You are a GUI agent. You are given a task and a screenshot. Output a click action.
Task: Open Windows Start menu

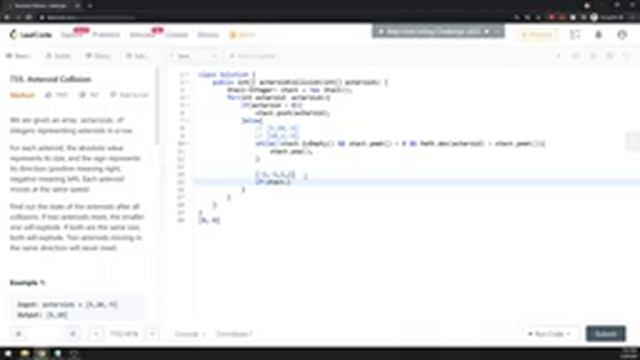click(x=8, y=353)
